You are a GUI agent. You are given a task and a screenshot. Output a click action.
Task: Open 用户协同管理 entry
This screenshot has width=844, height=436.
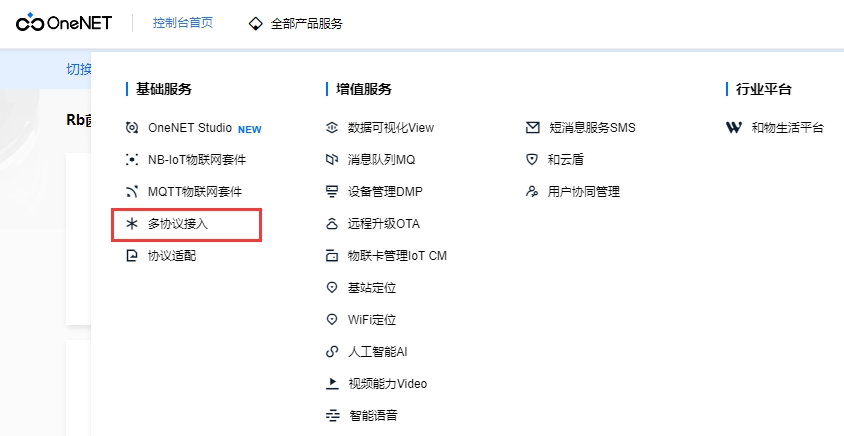point(584,192)
